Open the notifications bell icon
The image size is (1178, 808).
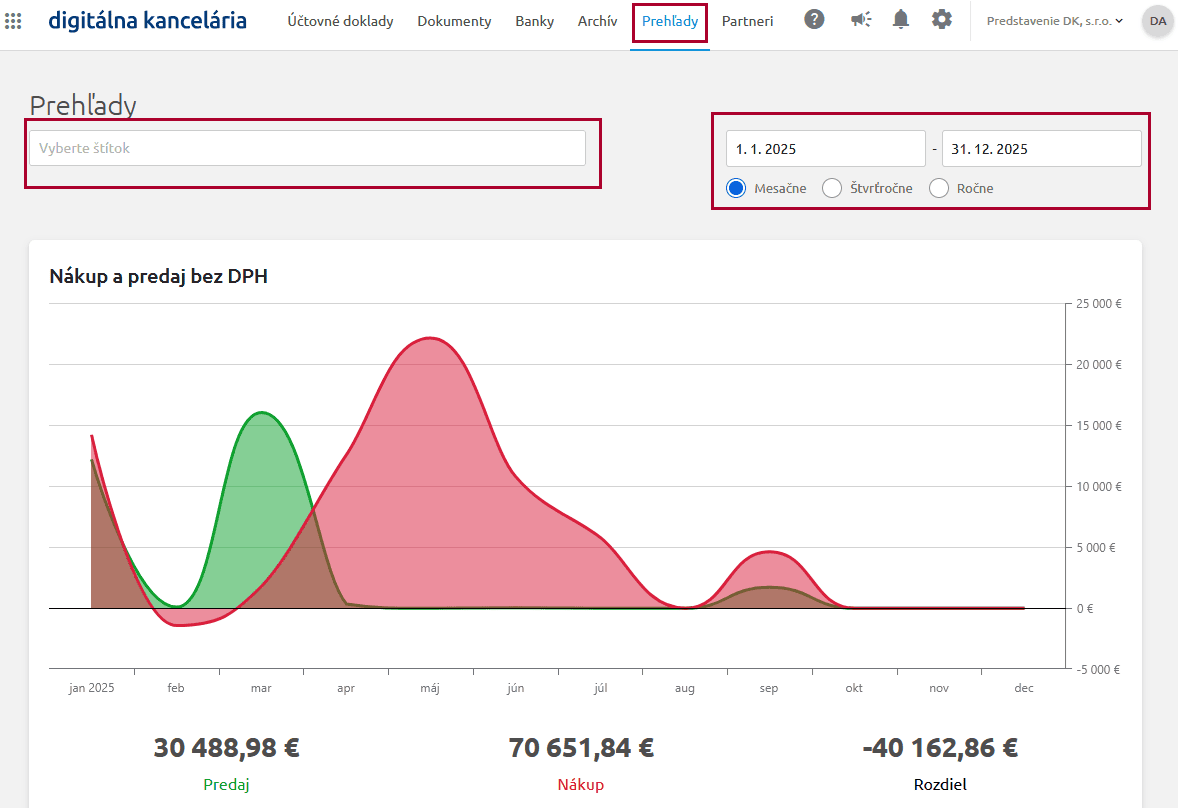click(x=900, y=20)
